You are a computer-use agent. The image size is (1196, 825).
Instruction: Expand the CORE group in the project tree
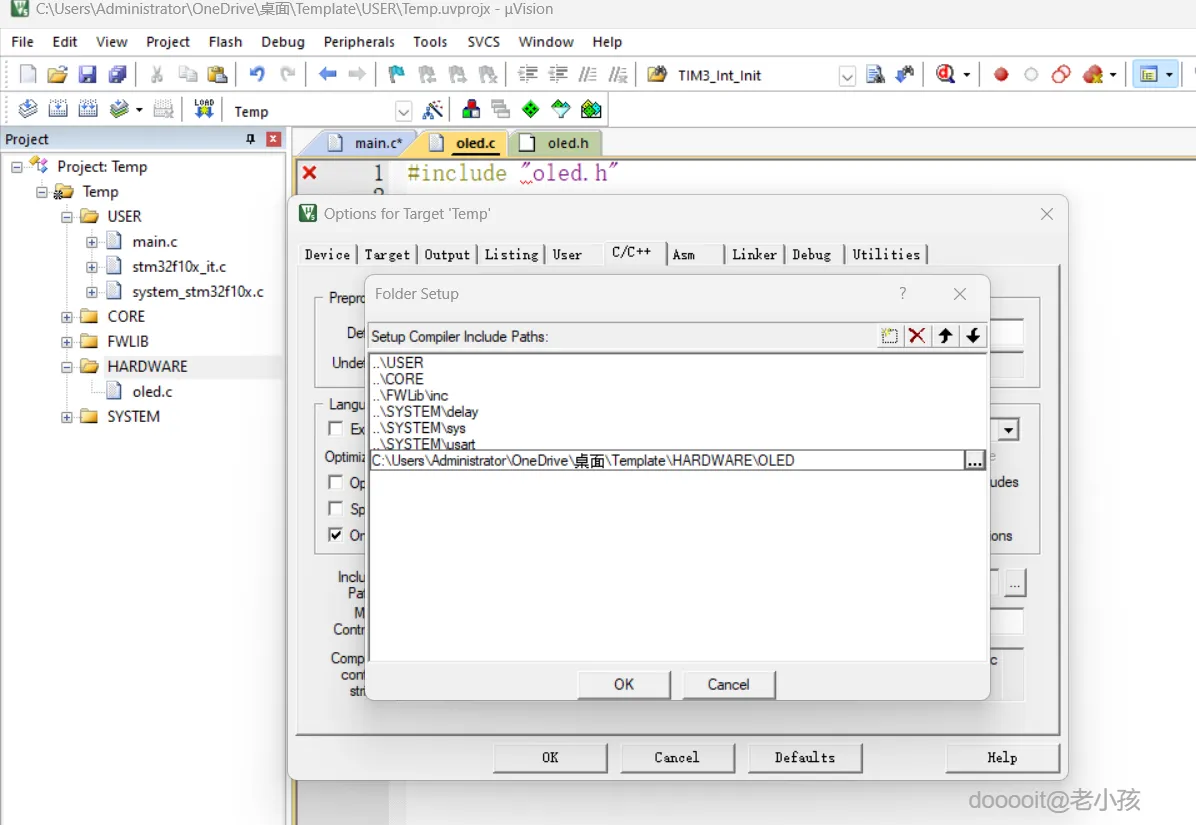point(67,317)
